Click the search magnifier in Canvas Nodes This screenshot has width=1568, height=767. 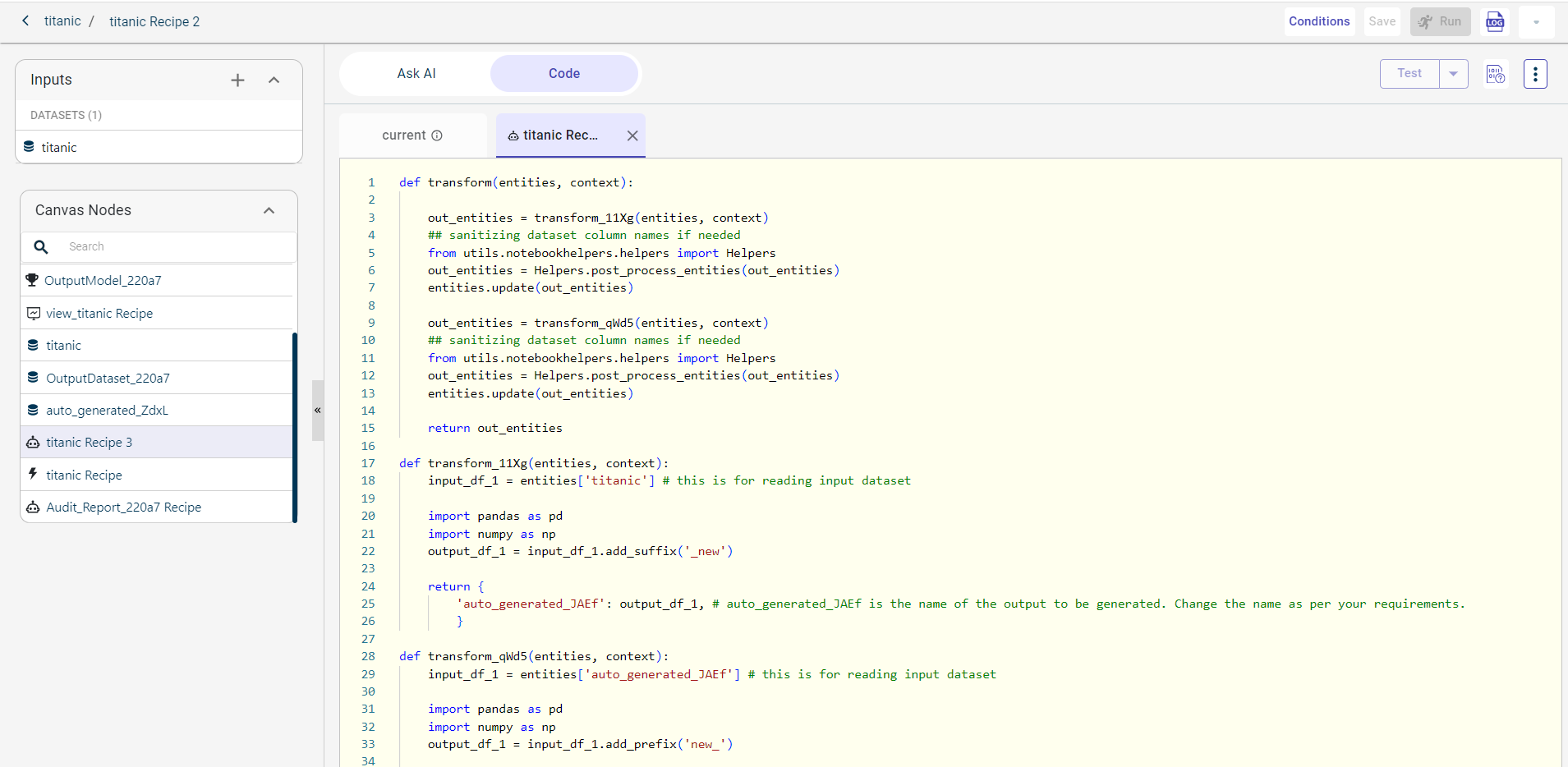pos(41,246)
